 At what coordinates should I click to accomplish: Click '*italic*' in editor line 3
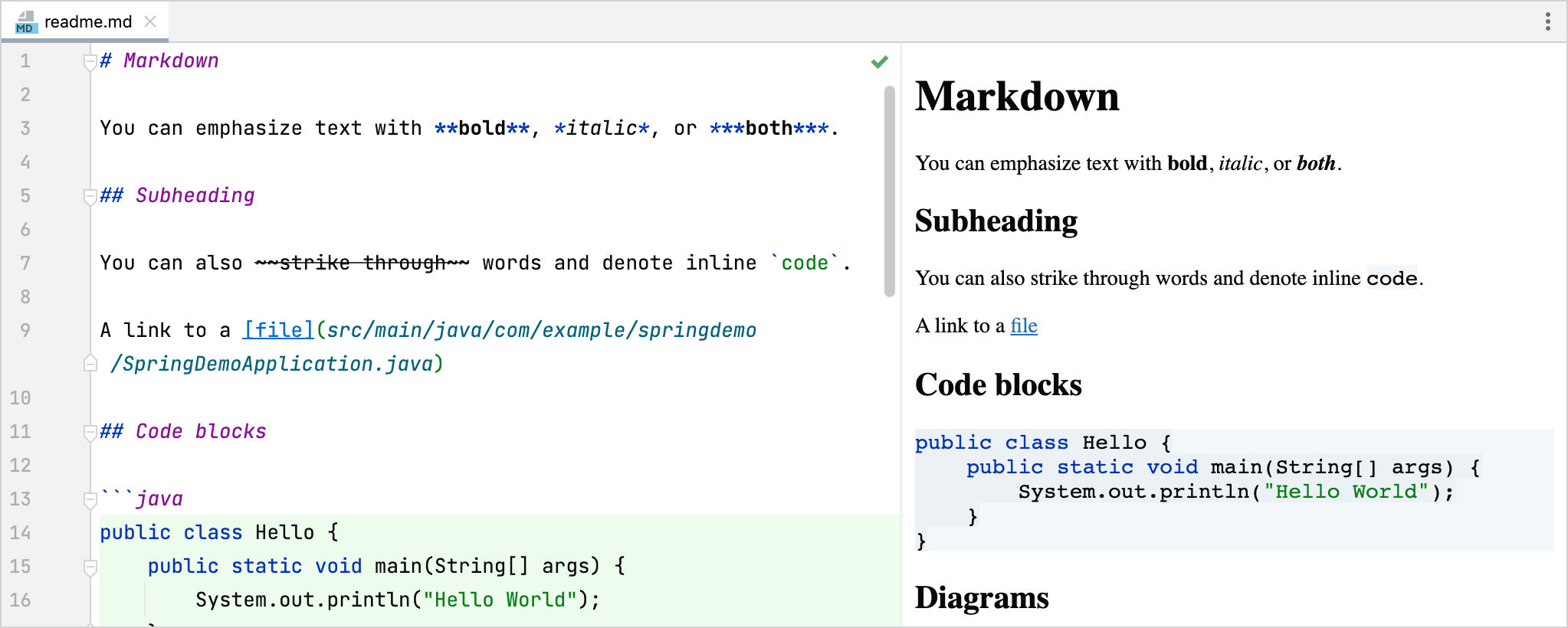point(602,128)
